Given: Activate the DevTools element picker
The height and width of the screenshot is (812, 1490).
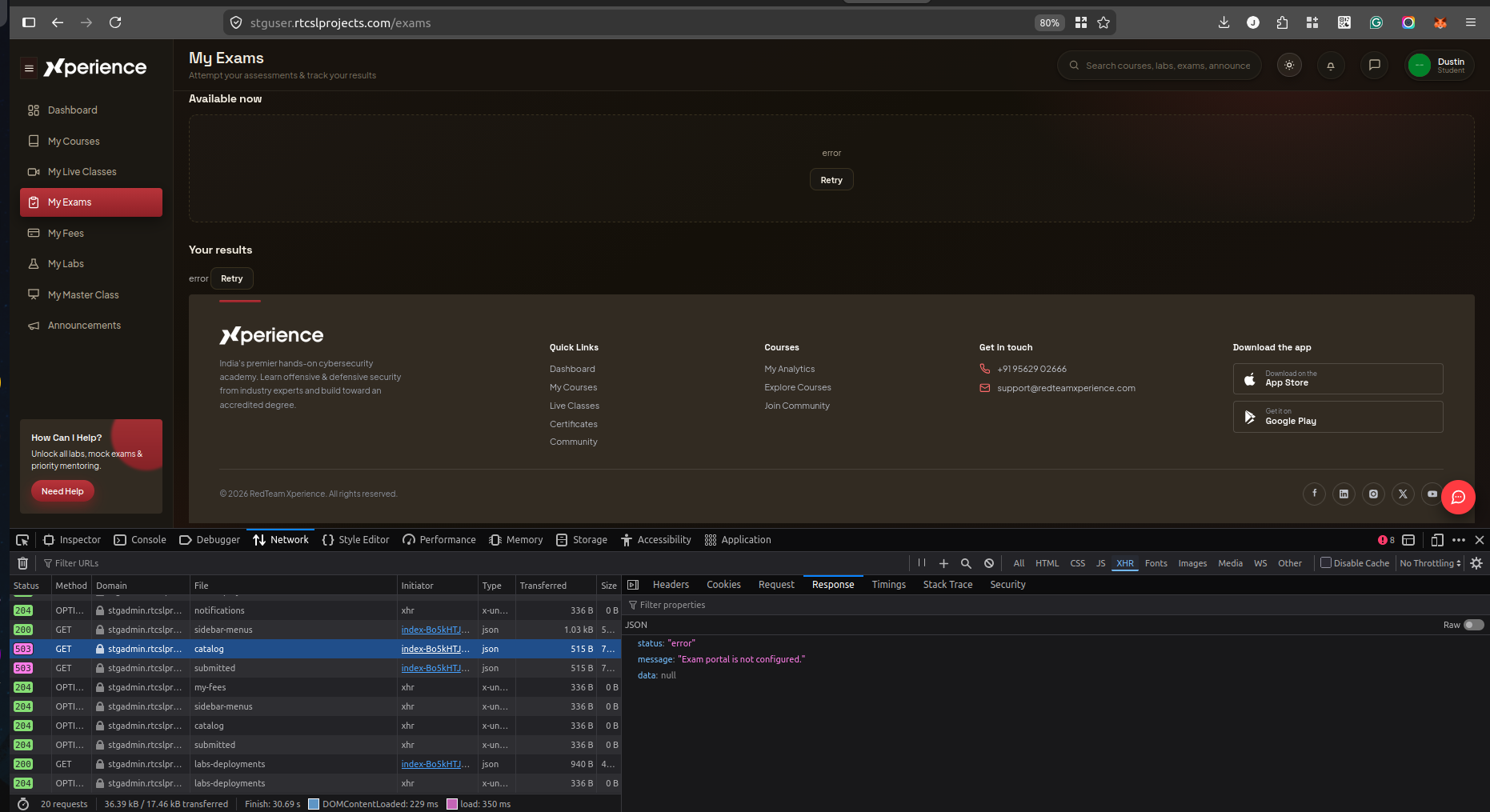Looking at the screenshot, I should 22,540.
